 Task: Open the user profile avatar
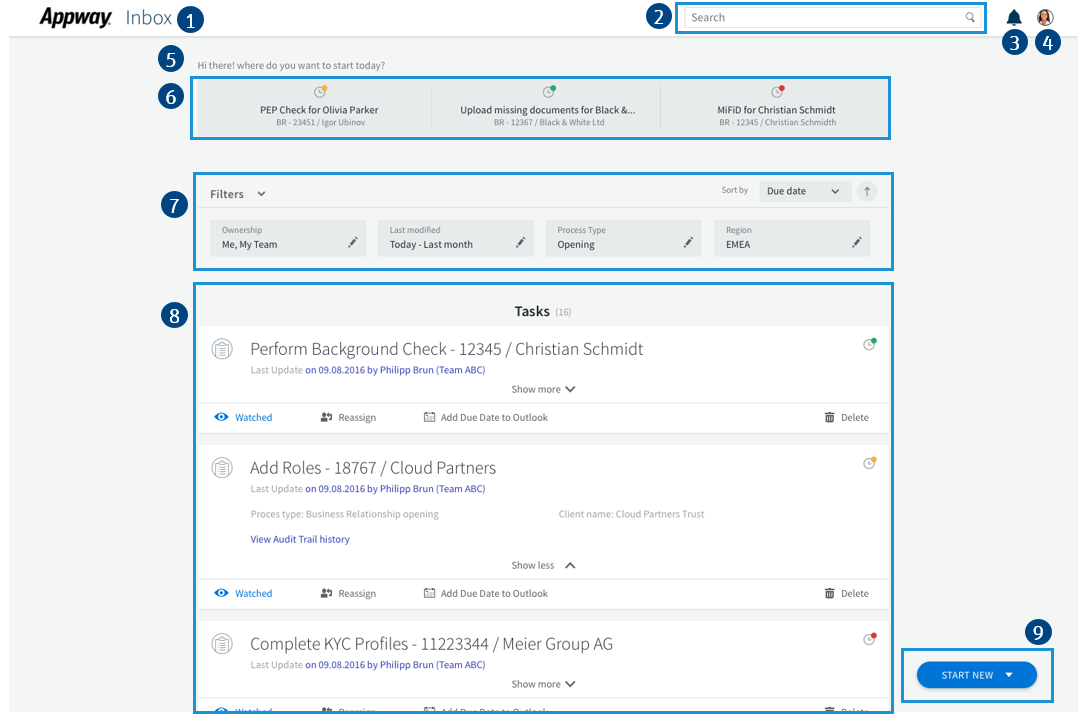coord(1045,17)
